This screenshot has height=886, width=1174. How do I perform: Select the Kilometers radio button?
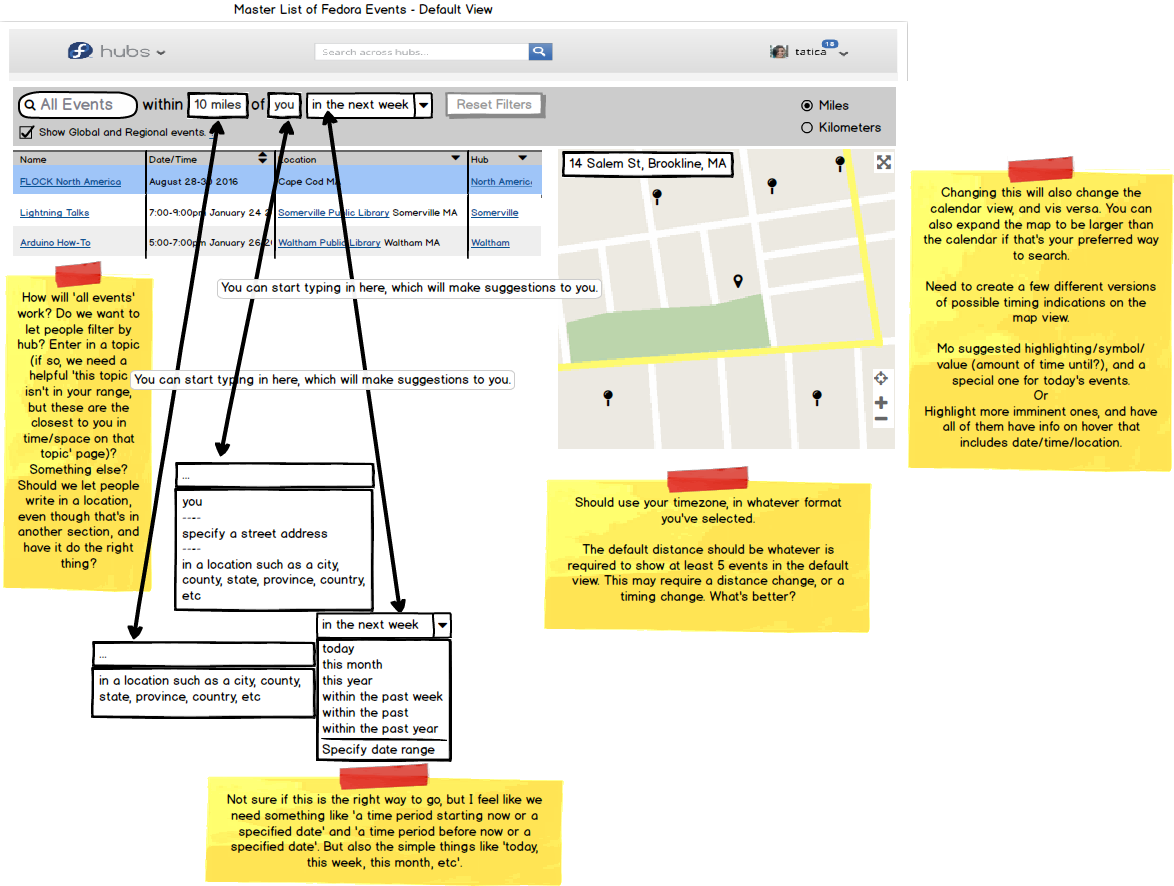807,127
